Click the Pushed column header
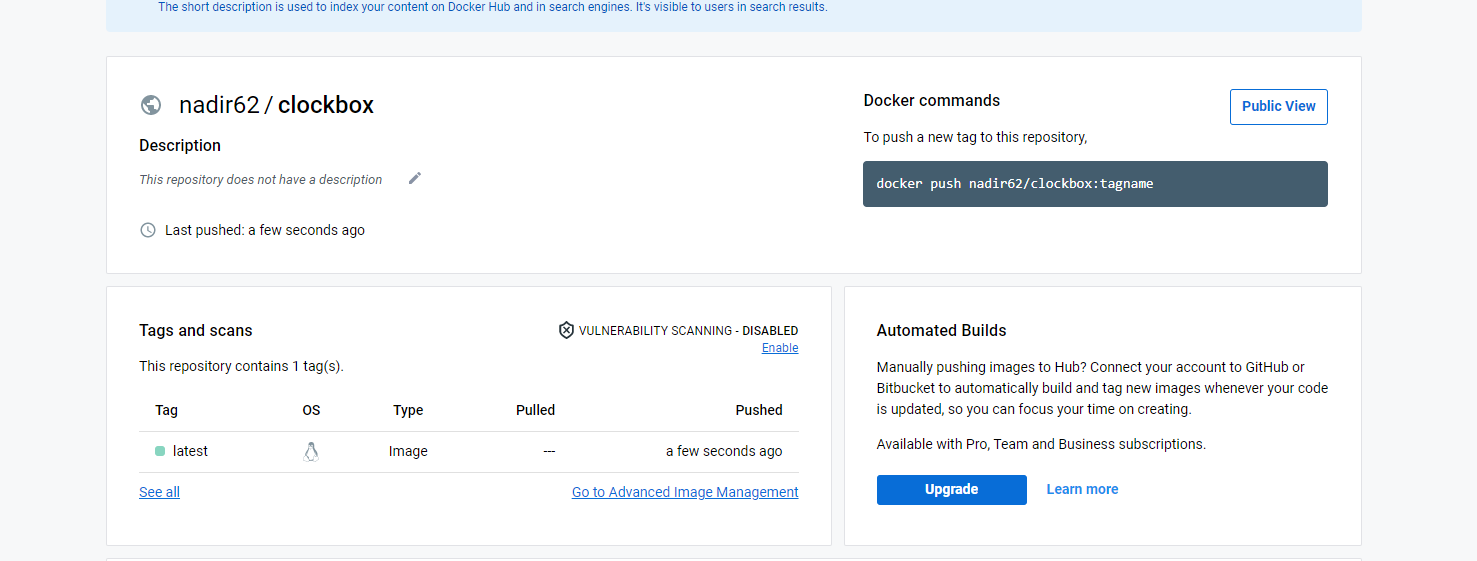Viewport: 1477px width, 561px height. pos(759,410)
